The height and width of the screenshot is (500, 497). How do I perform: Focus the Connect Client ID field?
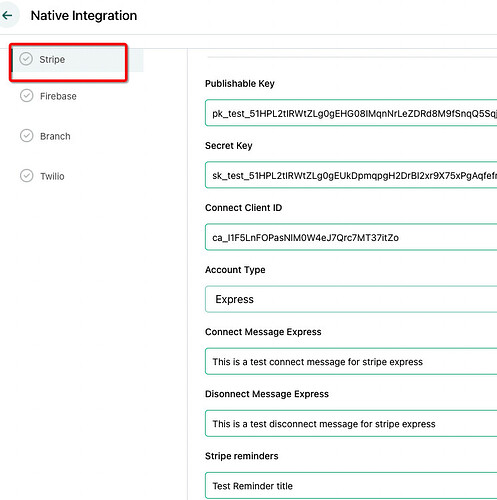(x=351, y=237)
